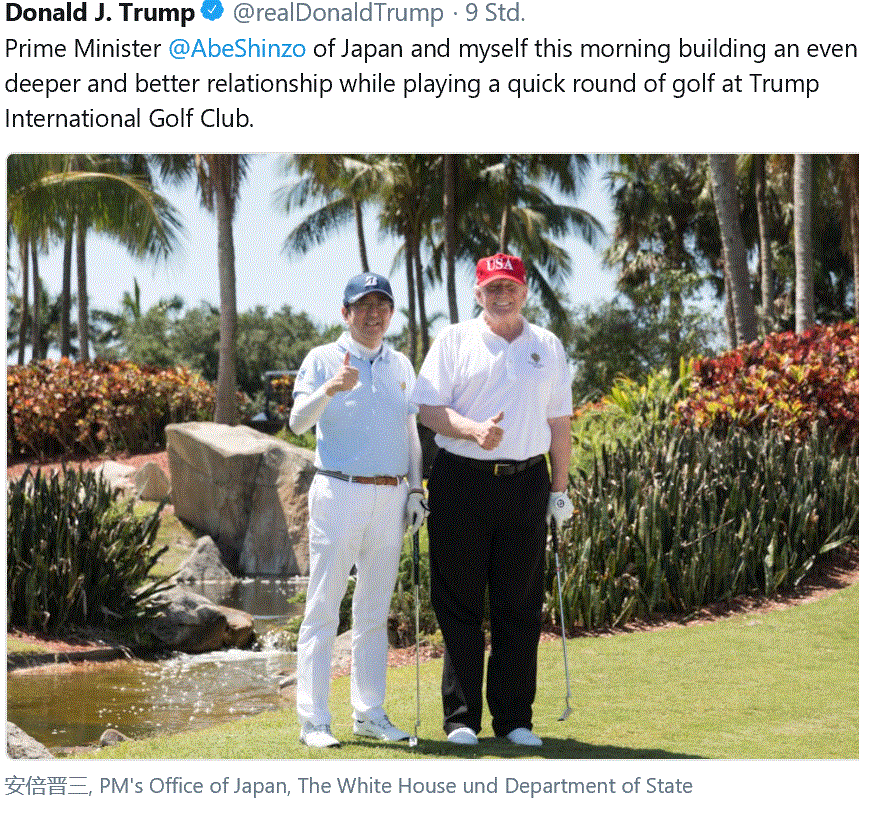The height and width of the screenshot is (818, 869).
Task: Click the @realDonaldTrump handle
Action: click(x=338, y=13)
